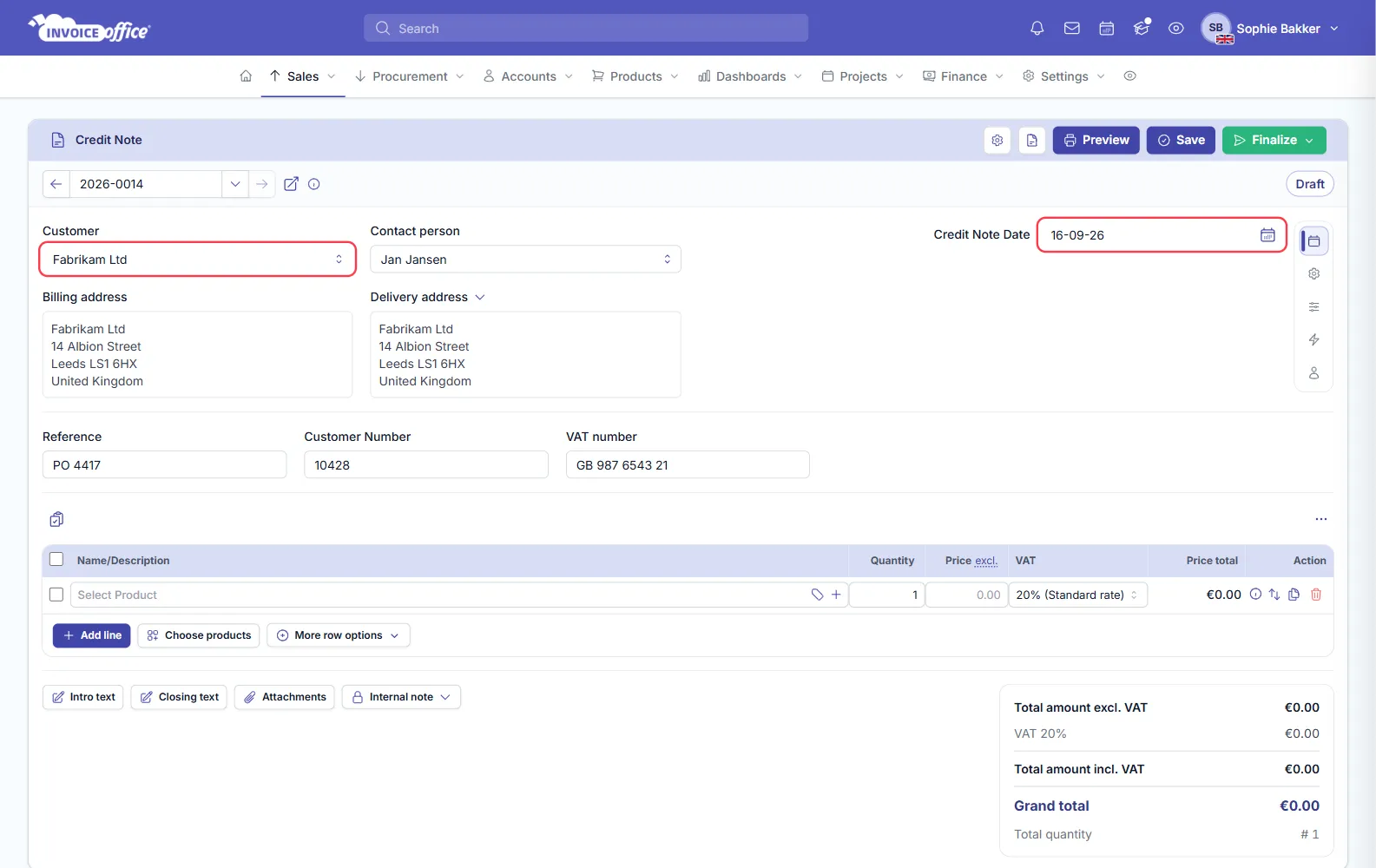
Task: Click the Choose products button
Action: point(199,635)
